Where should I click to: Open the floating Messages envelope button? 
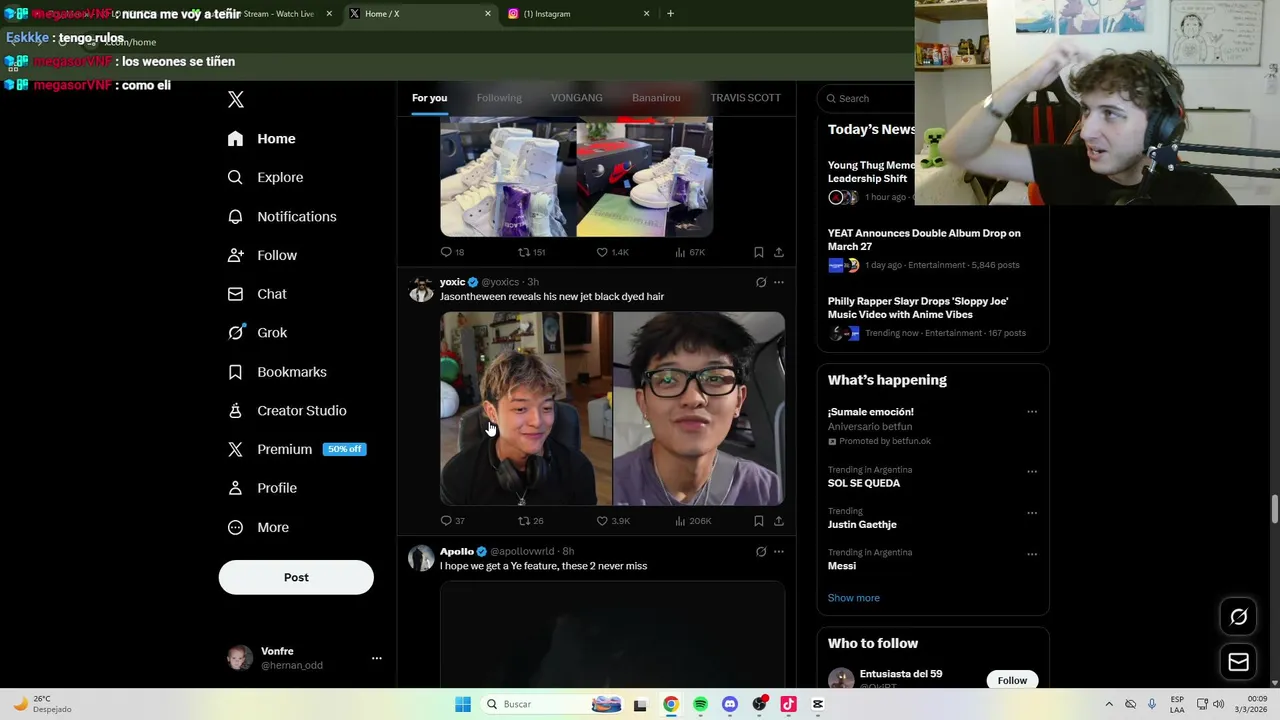(1238, 662)
